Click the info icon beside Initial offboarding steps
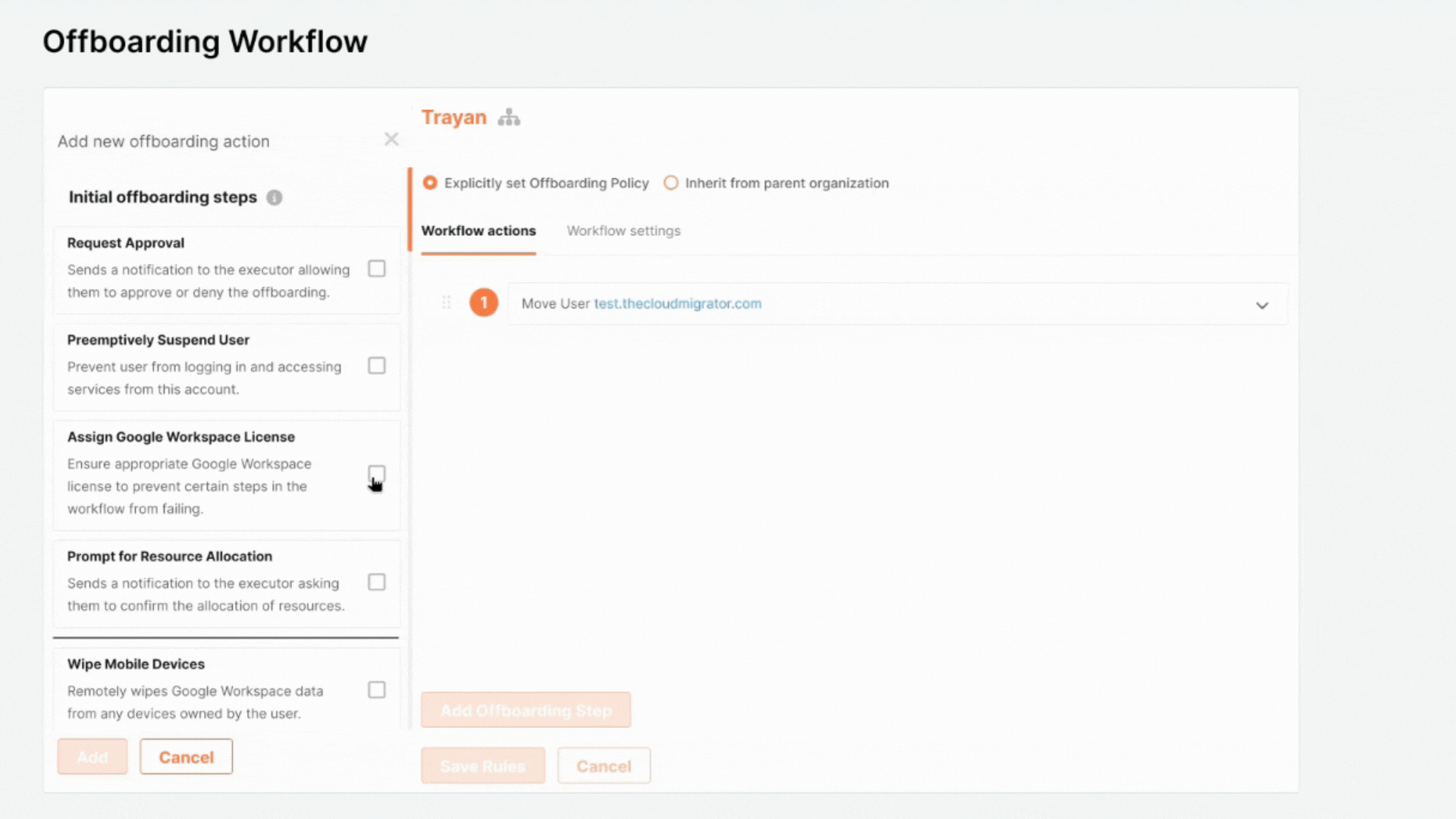Viewport: 1456px width, 819px height. tap(275, 198)
